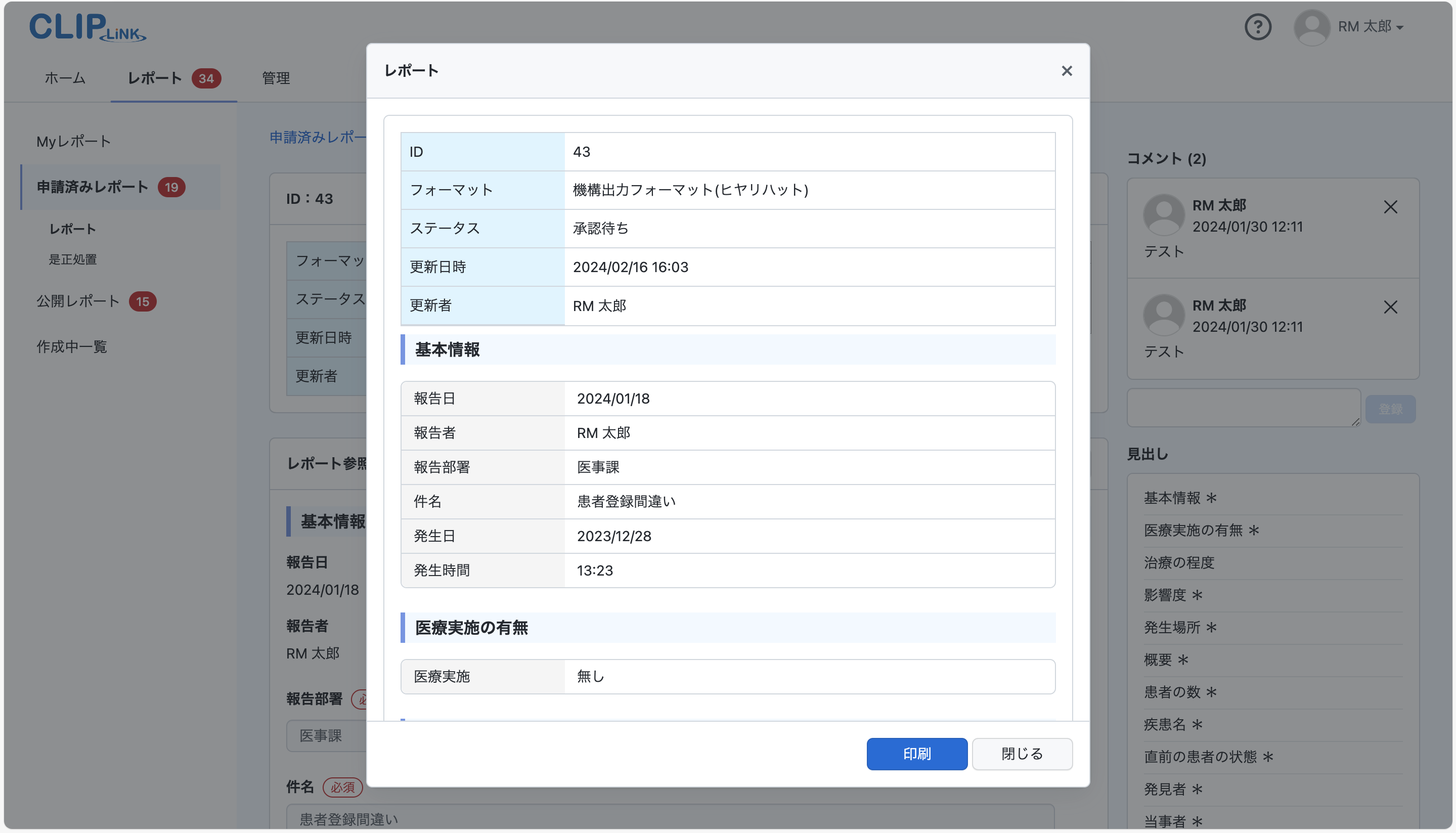Click the 登録 comment button

coord(1391,408)
